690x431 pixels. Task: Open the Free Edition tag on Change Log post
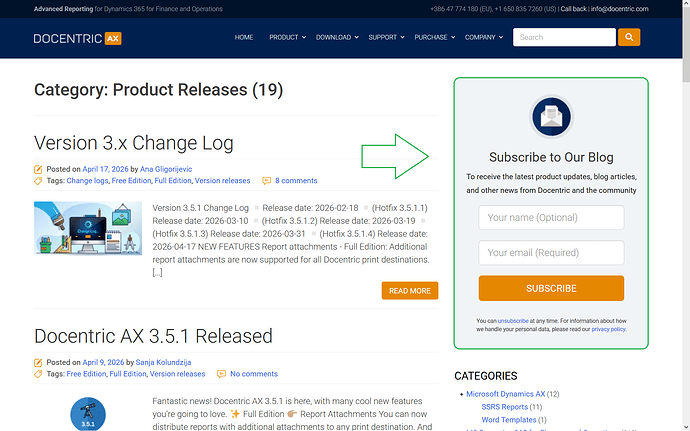pyautogui.click(x=131, y=181)
